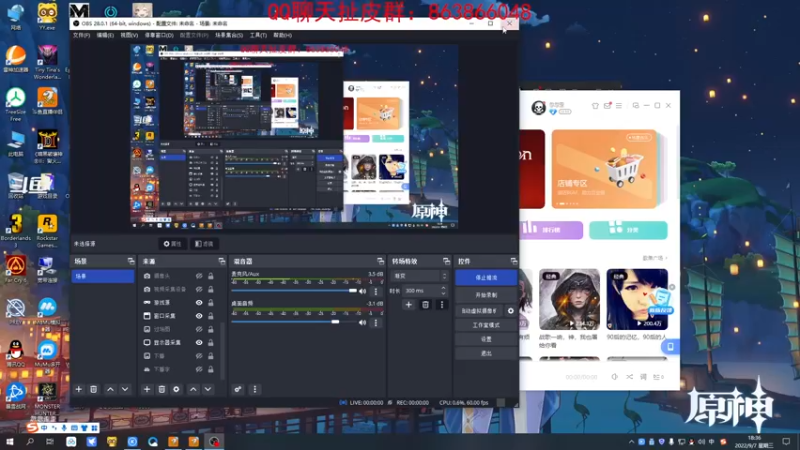Open source properties gear in Sources toolbar
800x450 pixels.
pos(177,389)
